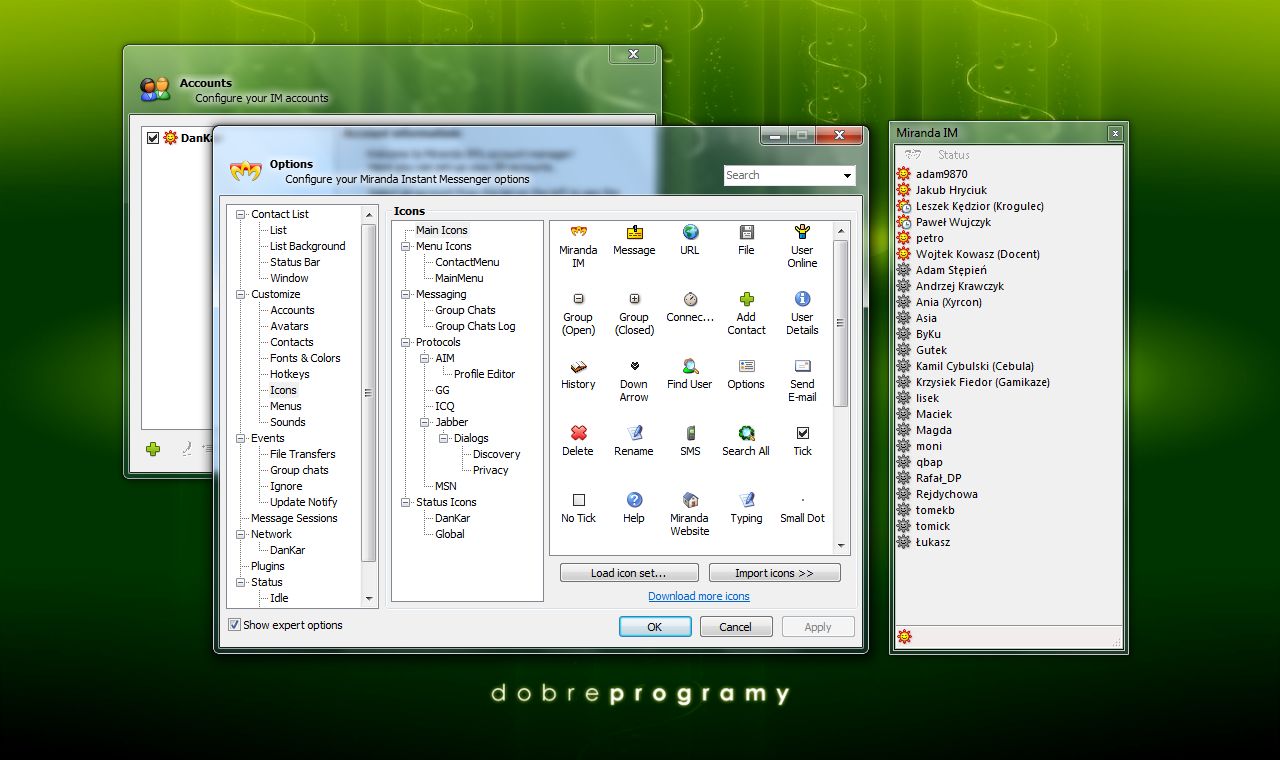The image size is (1280, 760).
Task: Select the File floppy disk icon
Action: (x=746, y=233)
